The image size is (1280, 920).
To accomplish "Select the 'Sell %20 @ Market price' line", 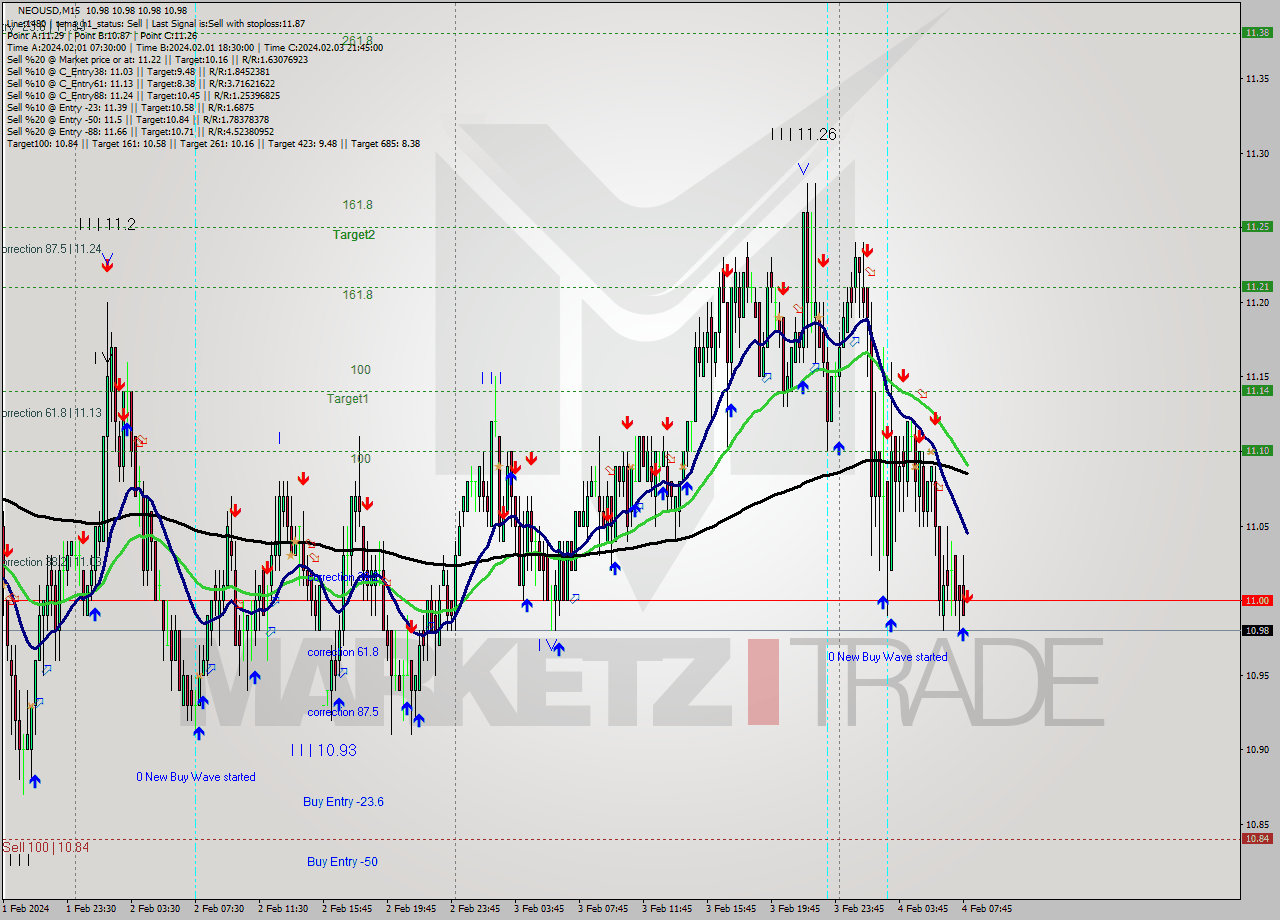I will 157,59.
